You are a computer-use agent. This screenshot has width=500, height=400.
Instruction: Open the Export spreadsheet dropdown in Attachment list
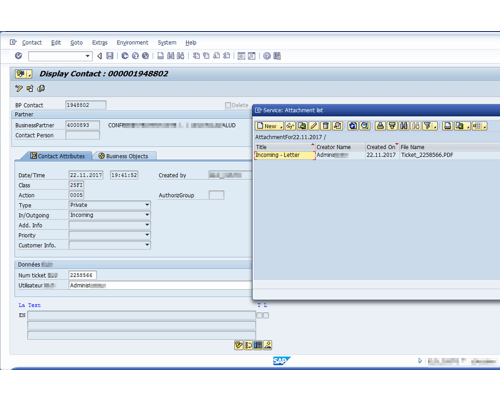(x=463, y=126)
